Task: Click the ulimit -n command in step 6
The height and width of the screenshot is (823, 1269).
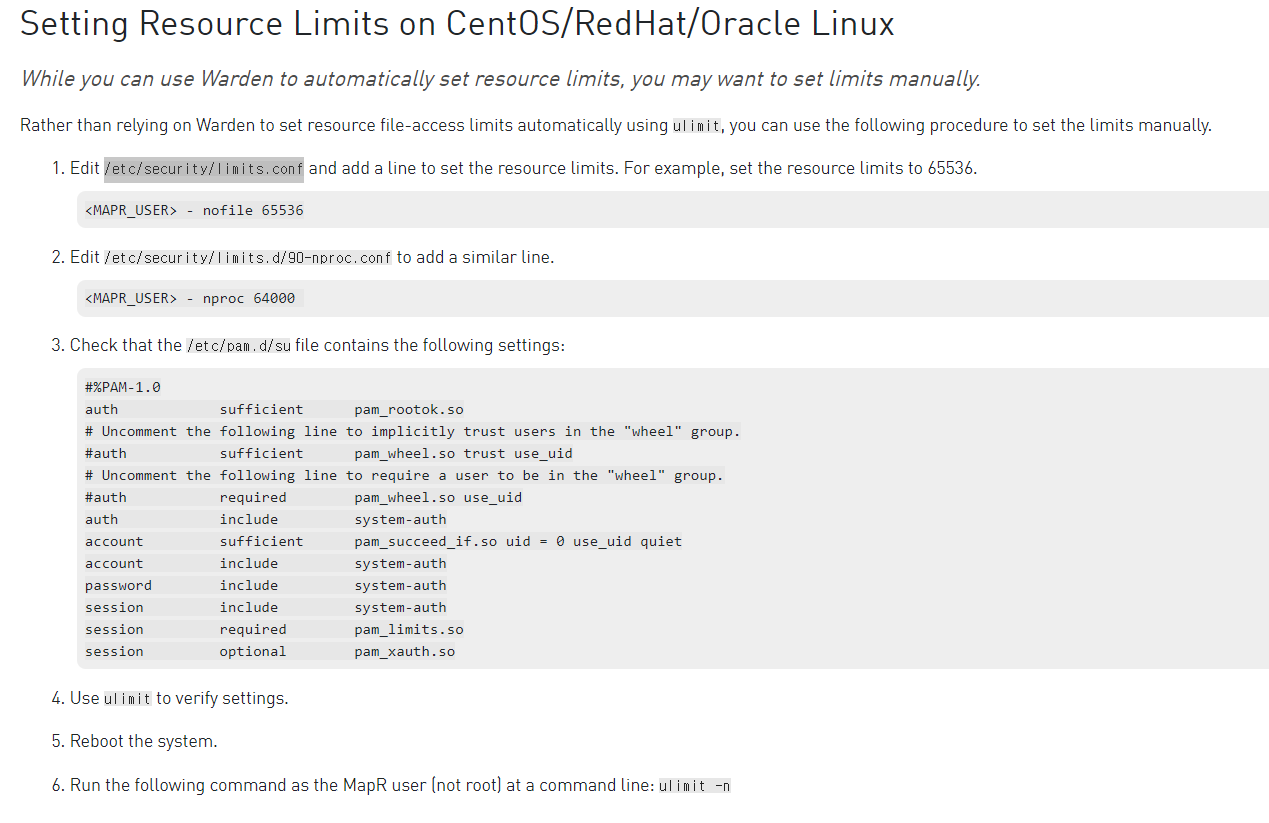Action: tap(694, 786)
